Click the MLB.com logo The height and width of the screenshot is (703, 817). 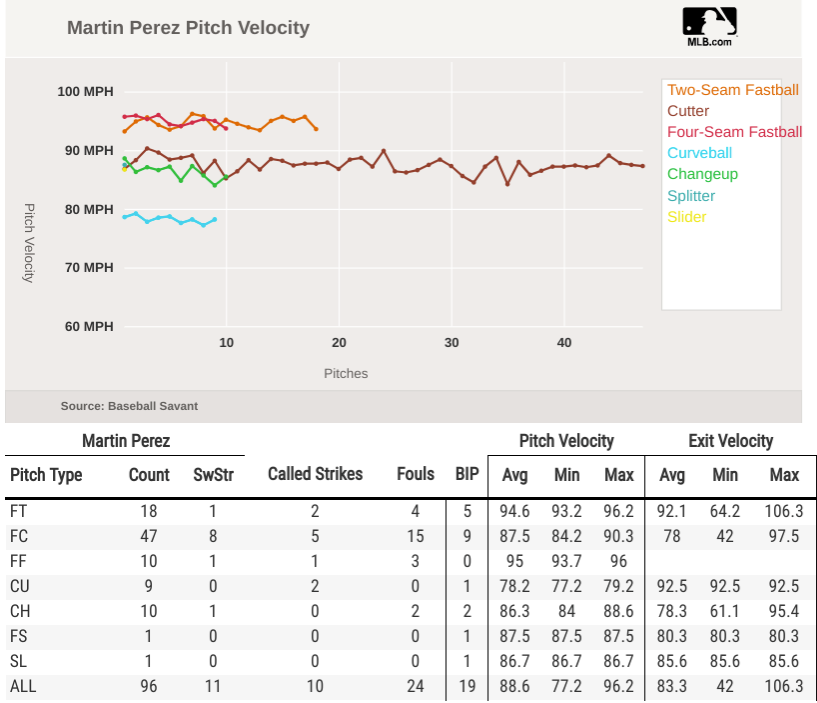click(x=709, y=27)
